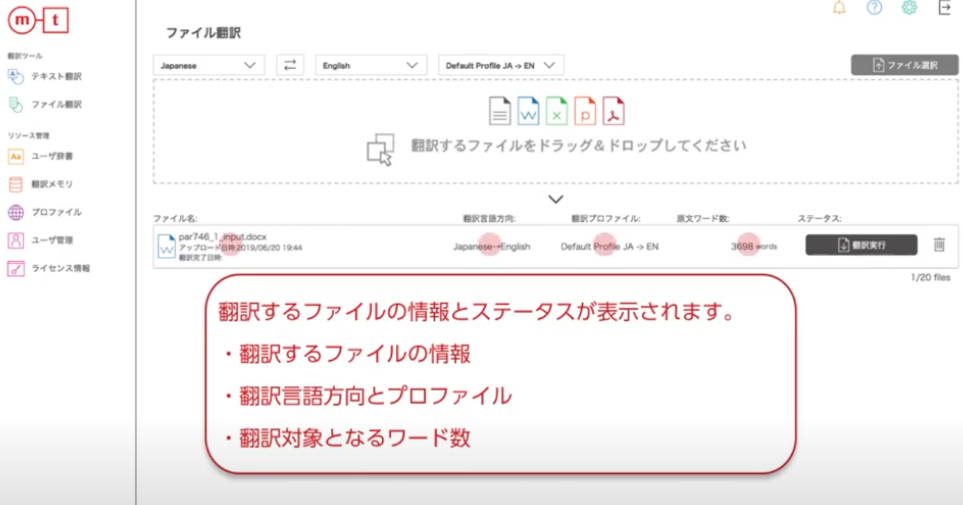
Task: Click the license information icon
Action: click(x=16, y=268)
